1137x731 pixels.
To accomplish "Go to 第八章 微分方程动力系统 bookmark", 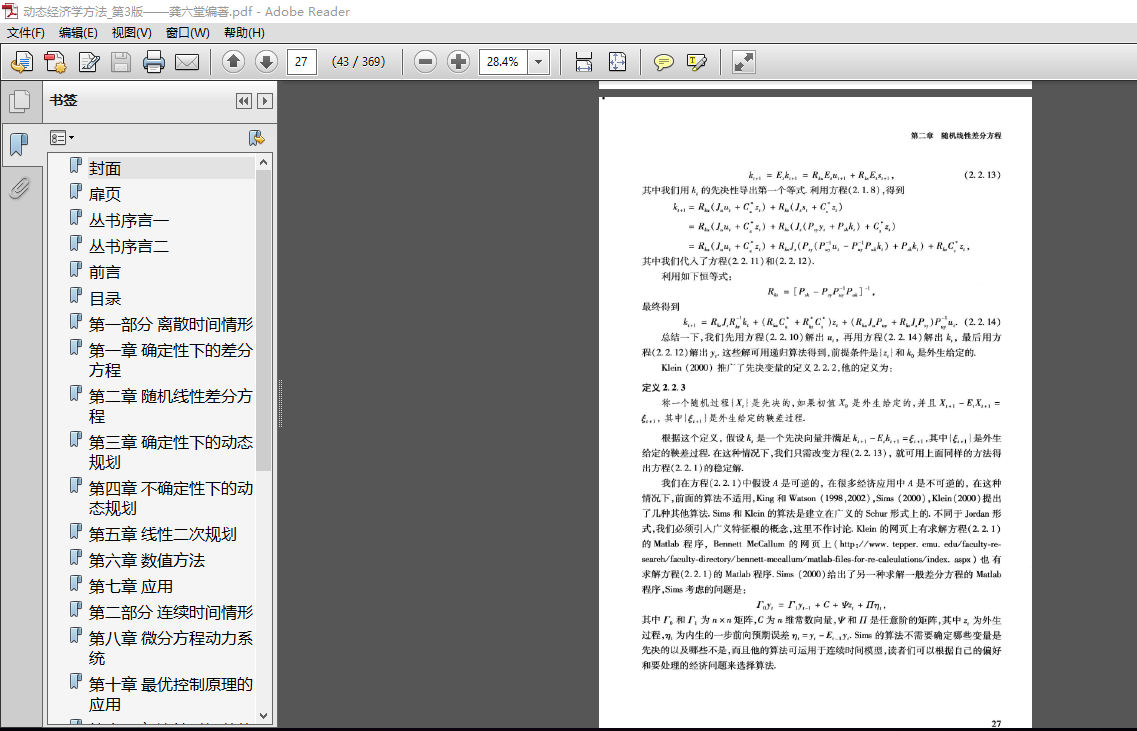I will [170, 648].
